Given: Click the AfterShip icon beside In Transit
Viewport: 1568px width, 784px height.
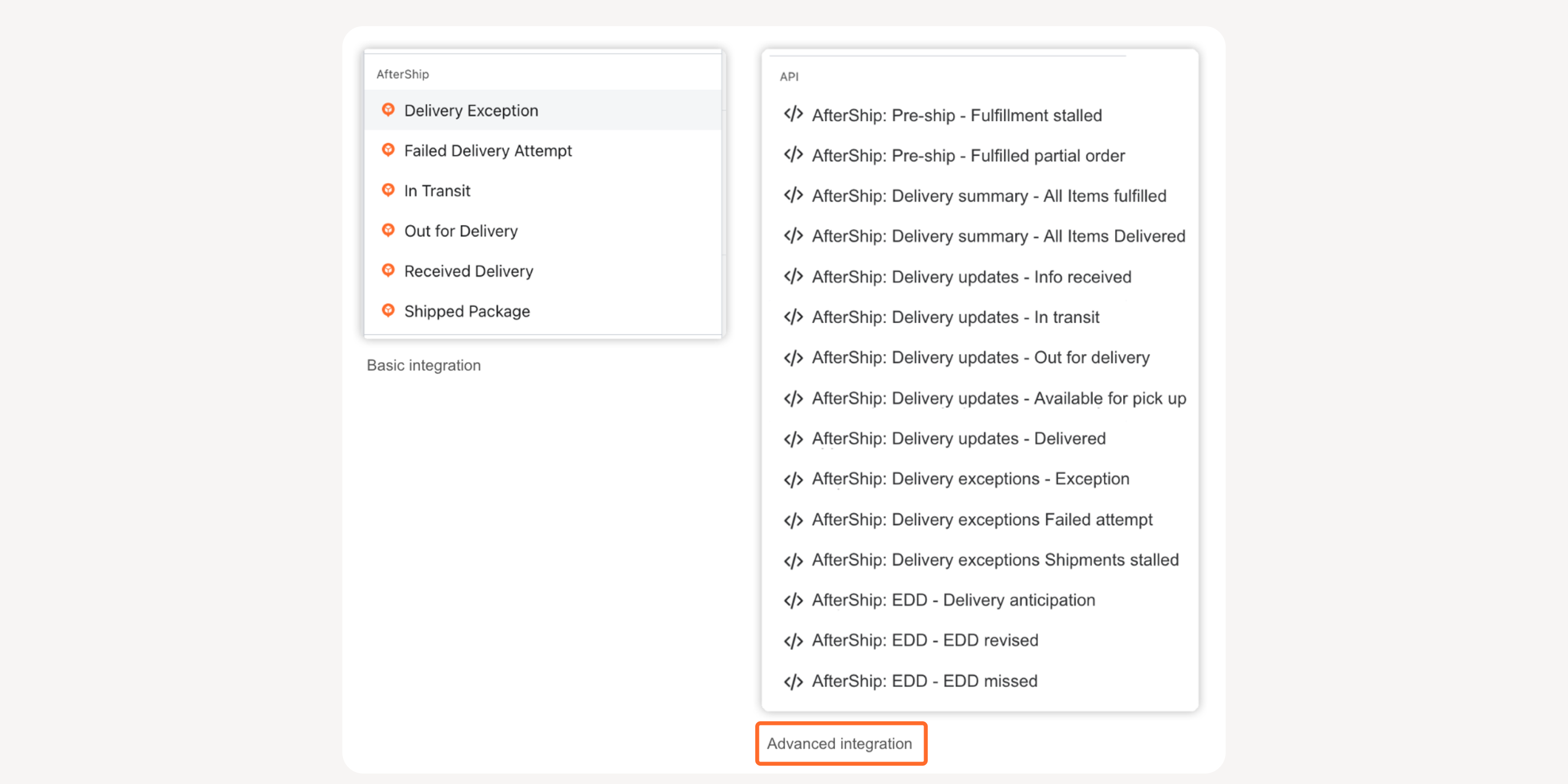Looking at the screenshot, I should tap(388, 191).
